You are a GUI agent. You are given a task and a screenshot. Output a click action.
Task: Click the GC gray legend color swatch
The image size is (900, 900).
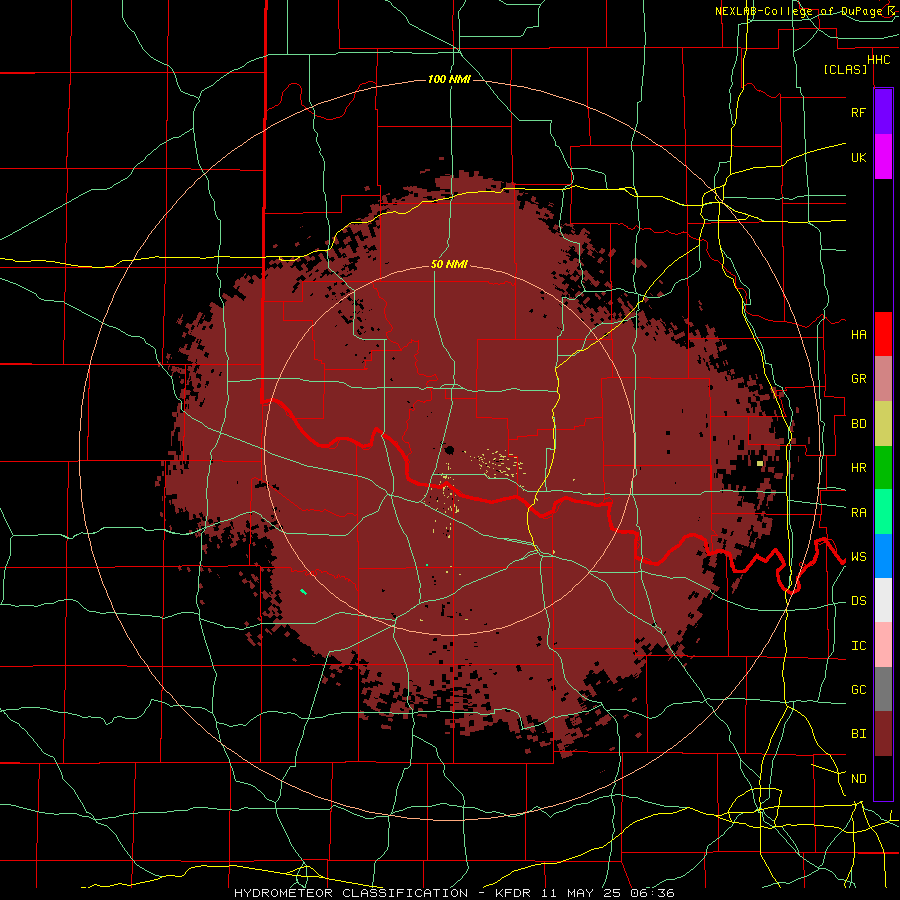(x=883, y=689)
